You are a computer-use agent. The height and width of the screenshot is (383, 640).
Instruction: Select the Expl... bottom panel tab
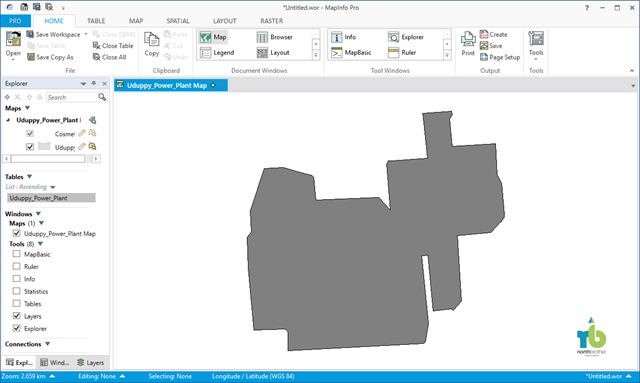(19, 362)
